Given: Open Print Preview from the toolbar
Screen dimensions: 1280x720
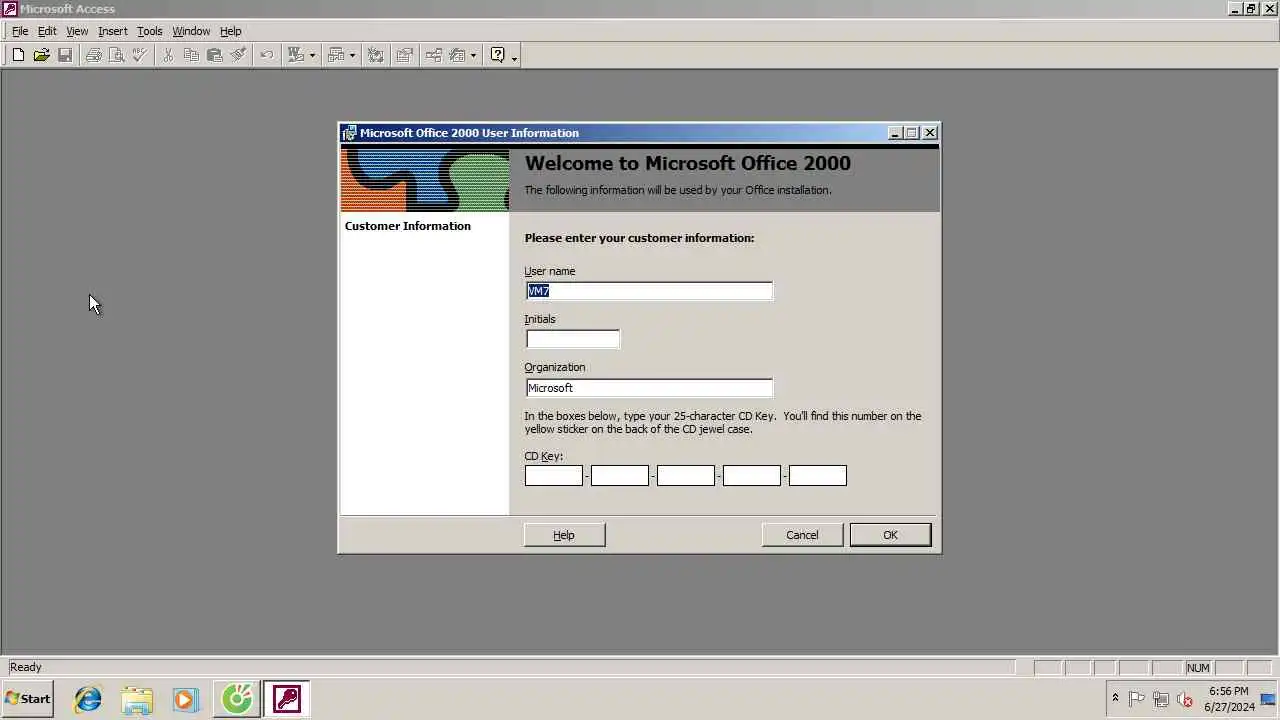Looking at the screenshot, I should click(116, 55).
